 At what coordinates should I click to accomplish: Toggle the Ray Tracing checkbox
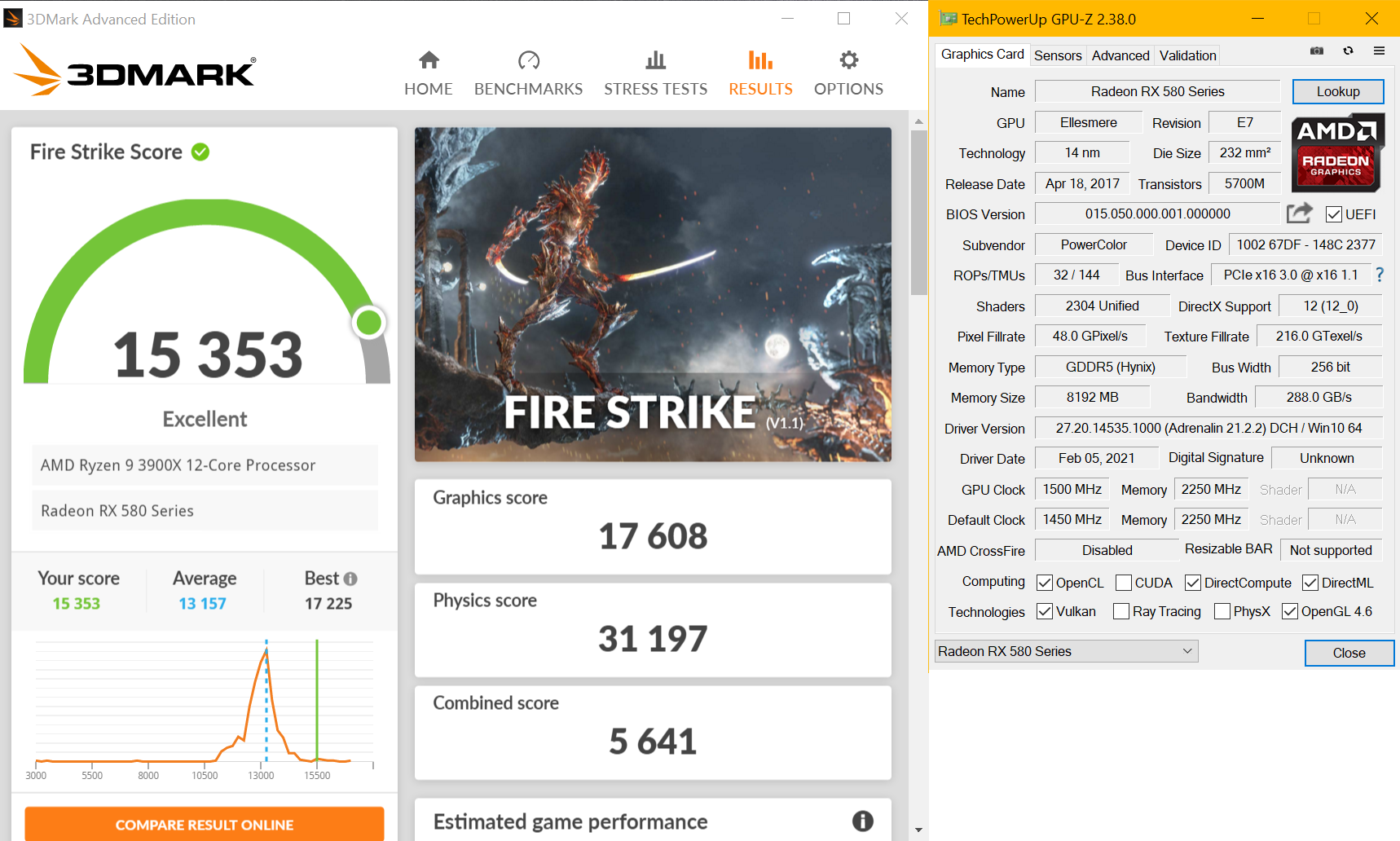(x=1121, y=611)
